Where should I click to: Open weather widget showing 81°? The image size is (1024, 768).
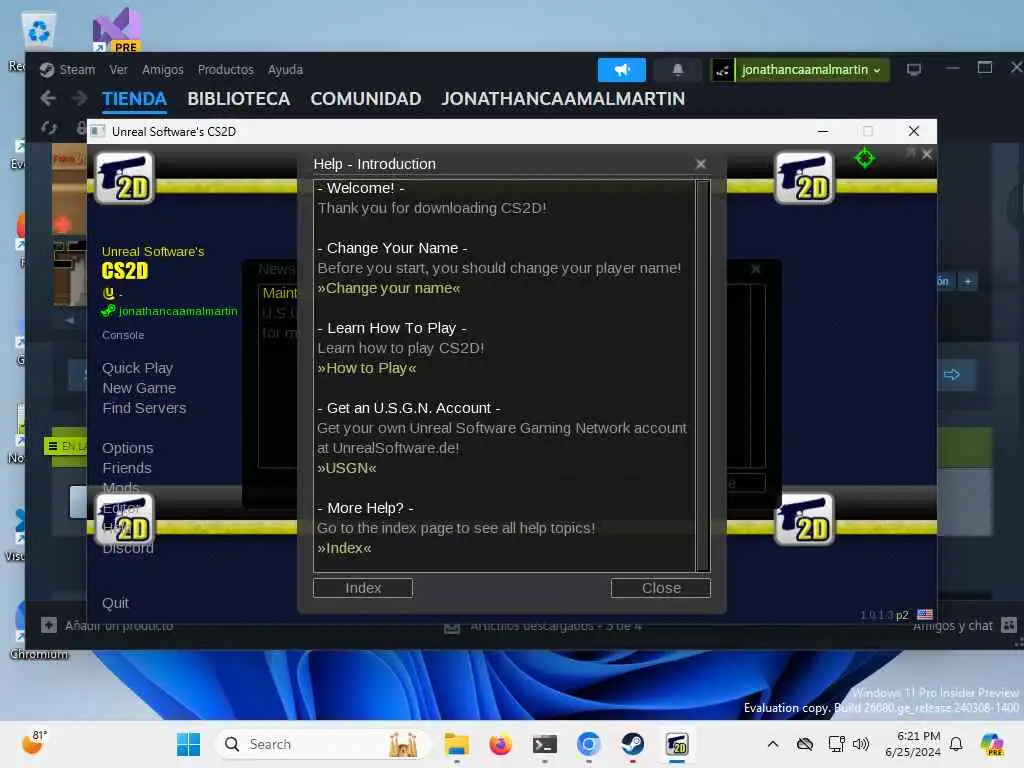(34, 743)
